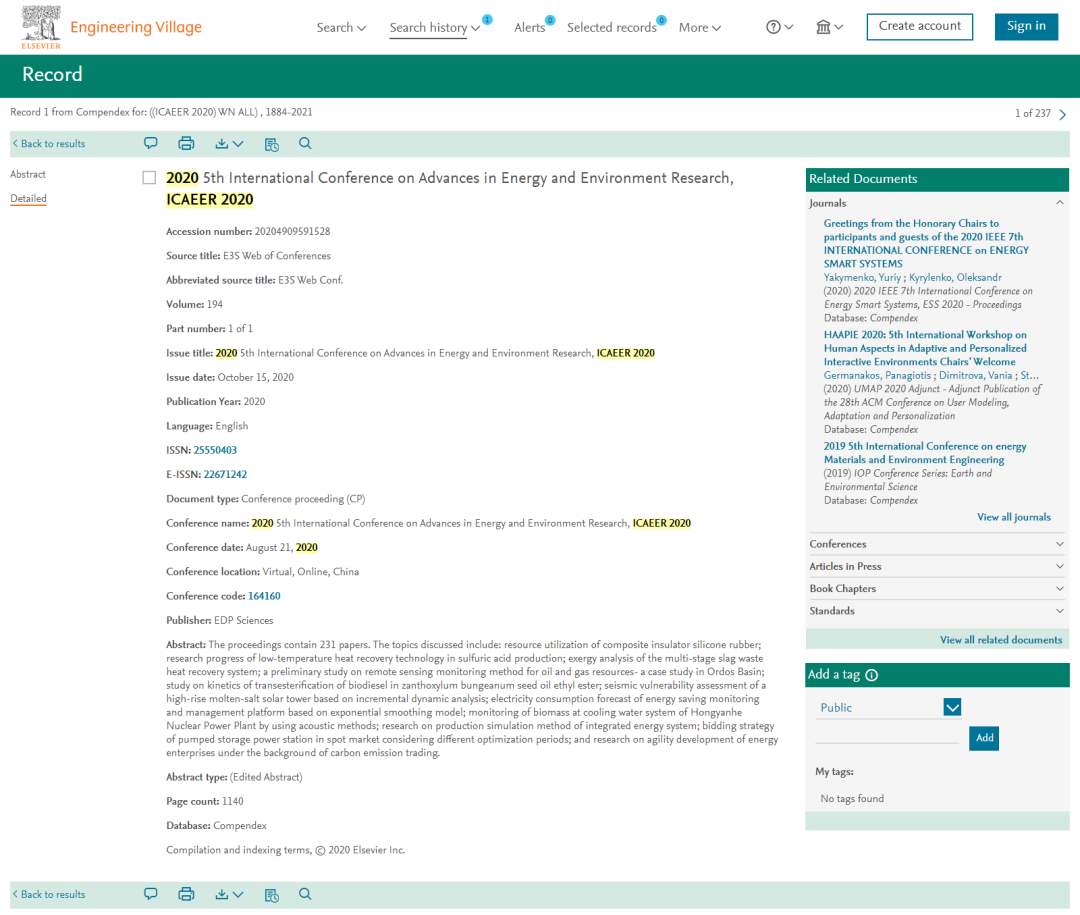
Task: Open the institution building icon menu
Action: point(829,27)
